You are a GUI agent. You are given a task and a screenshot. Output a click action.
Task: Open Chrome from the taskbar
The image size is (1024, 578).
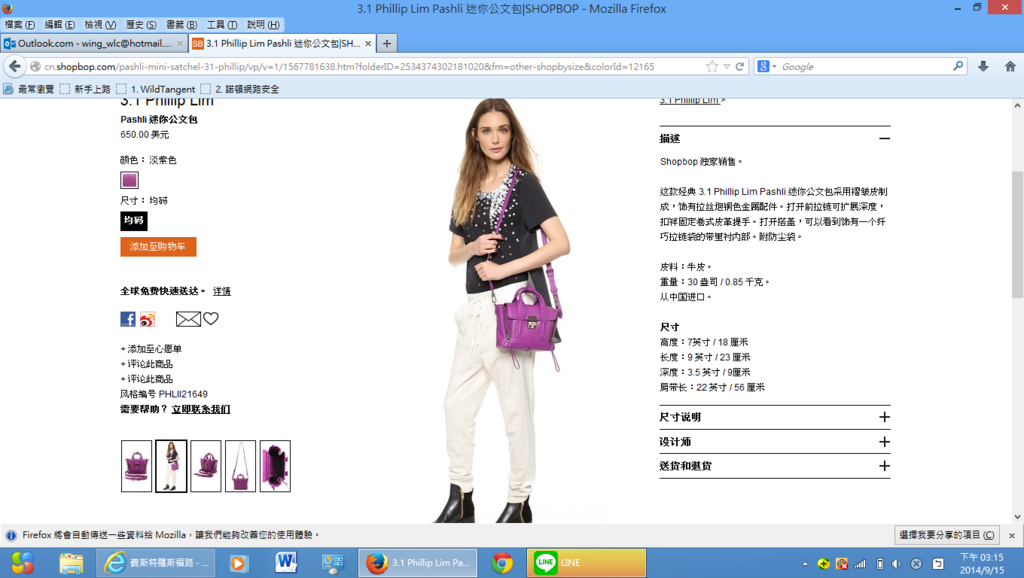(502, 562)
